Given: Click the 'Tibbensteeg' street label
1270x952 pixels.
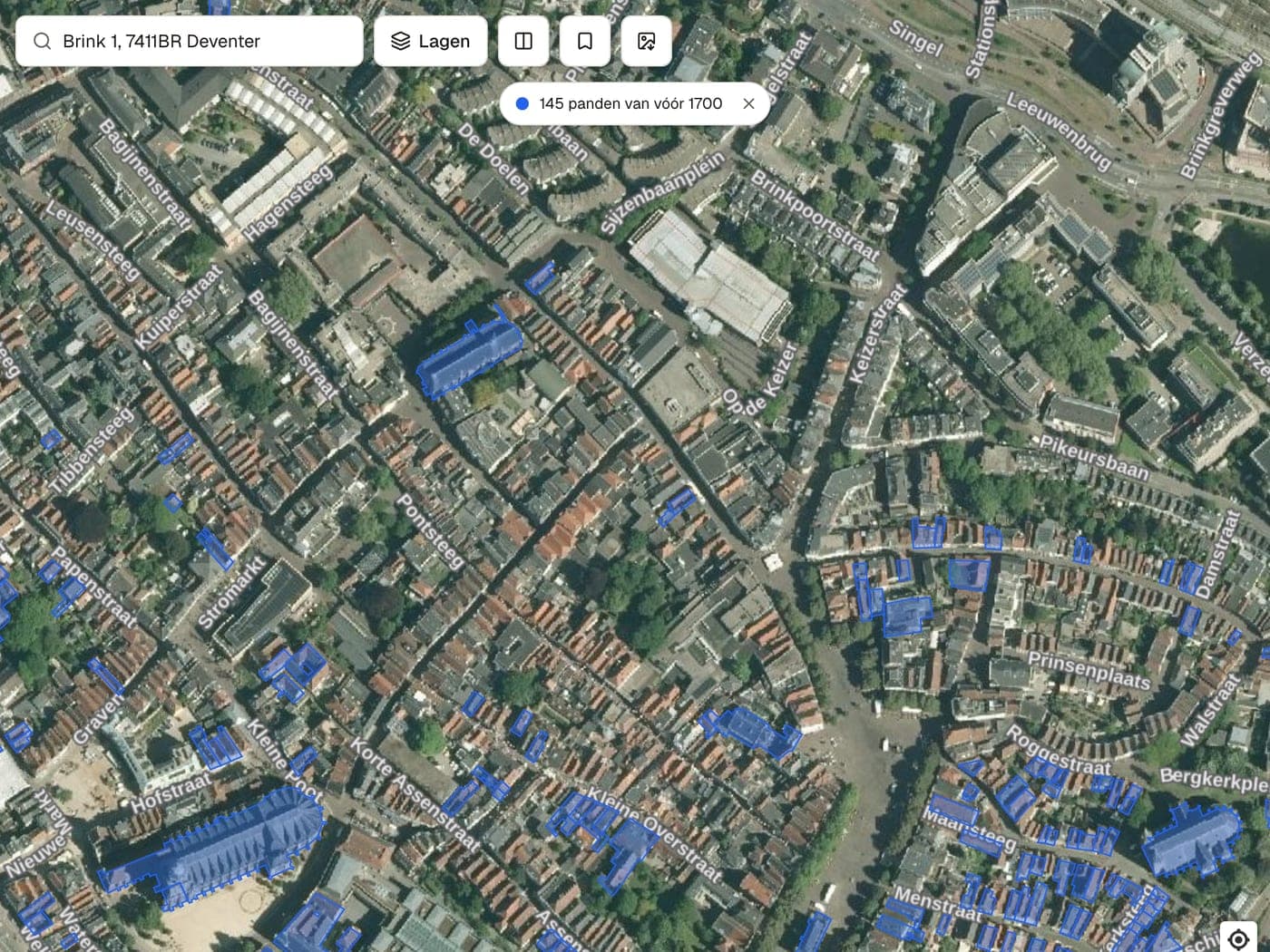Looking at the screenshot, I should [x=92, y=450].
